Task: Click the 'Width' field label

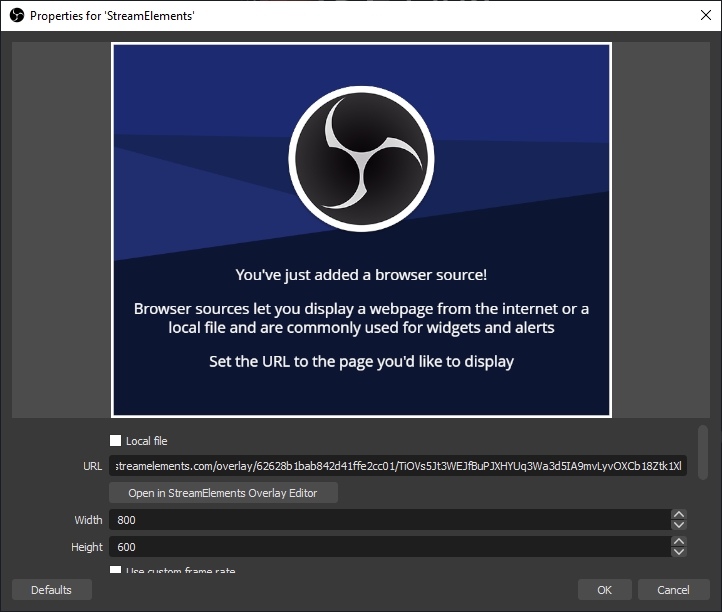Action: point(88,520)
